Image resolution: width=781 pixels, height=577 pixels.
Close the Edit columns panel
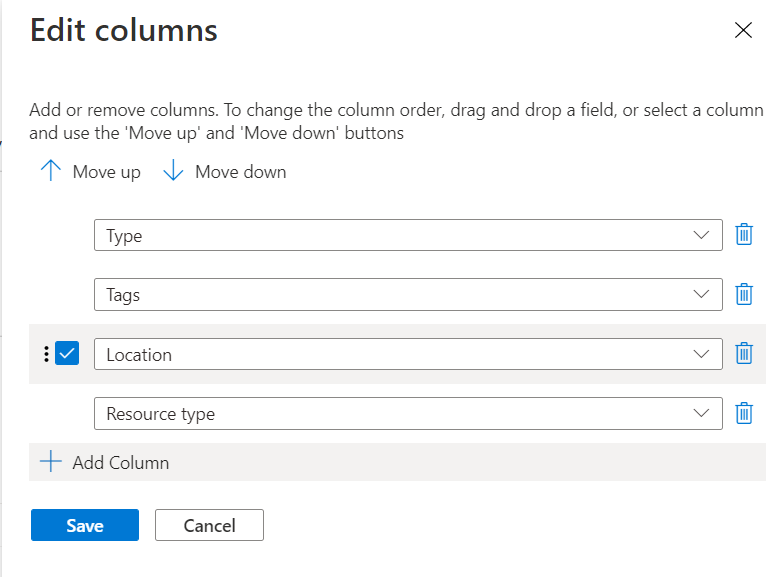coord(743,30)
